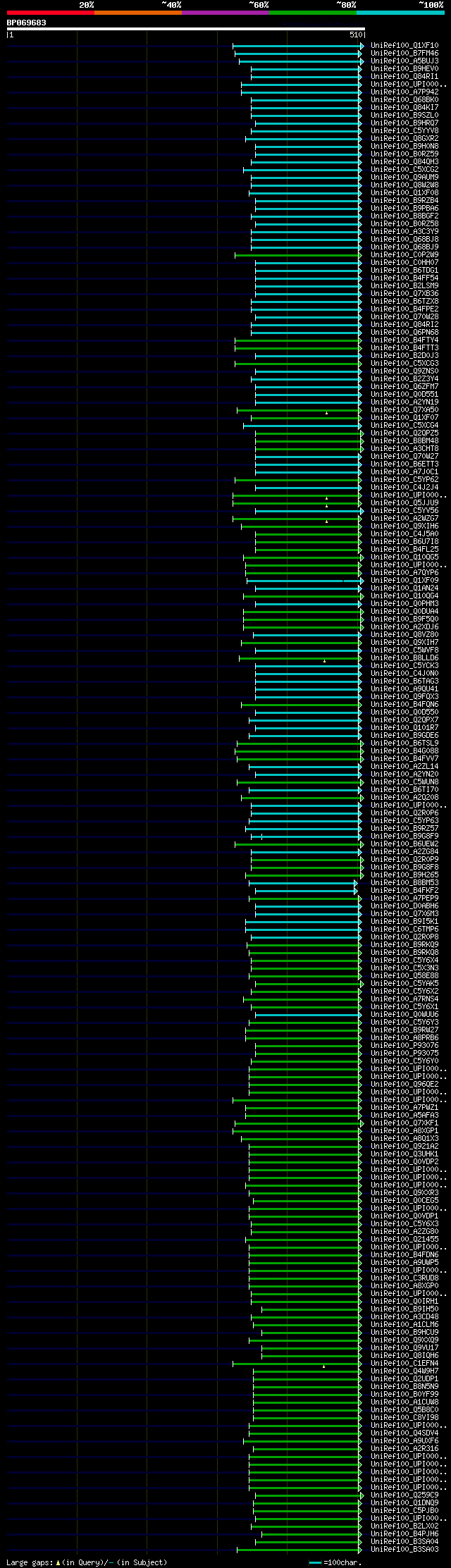The height and width of the screenshot is (1568, 451).
Task: Open hit UniRef100_C5XCG2
Action: (x=404, y=170)
